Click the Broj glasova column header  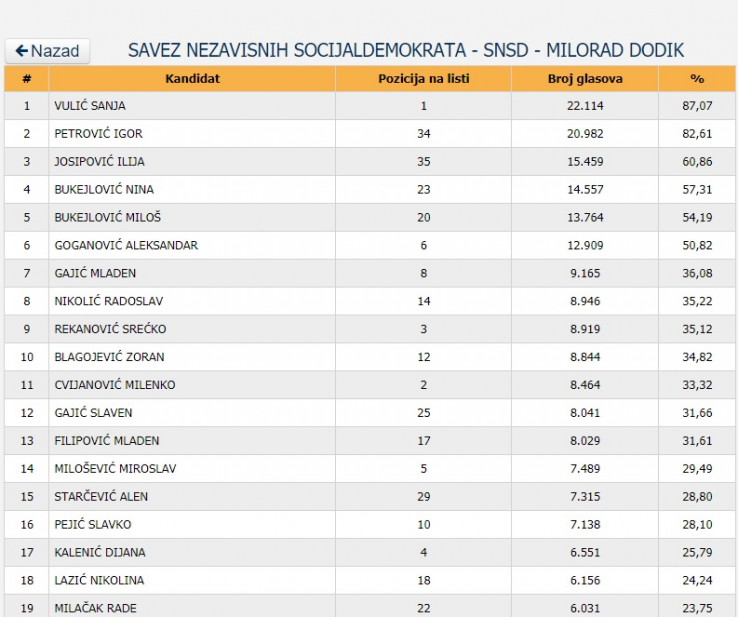584,79
